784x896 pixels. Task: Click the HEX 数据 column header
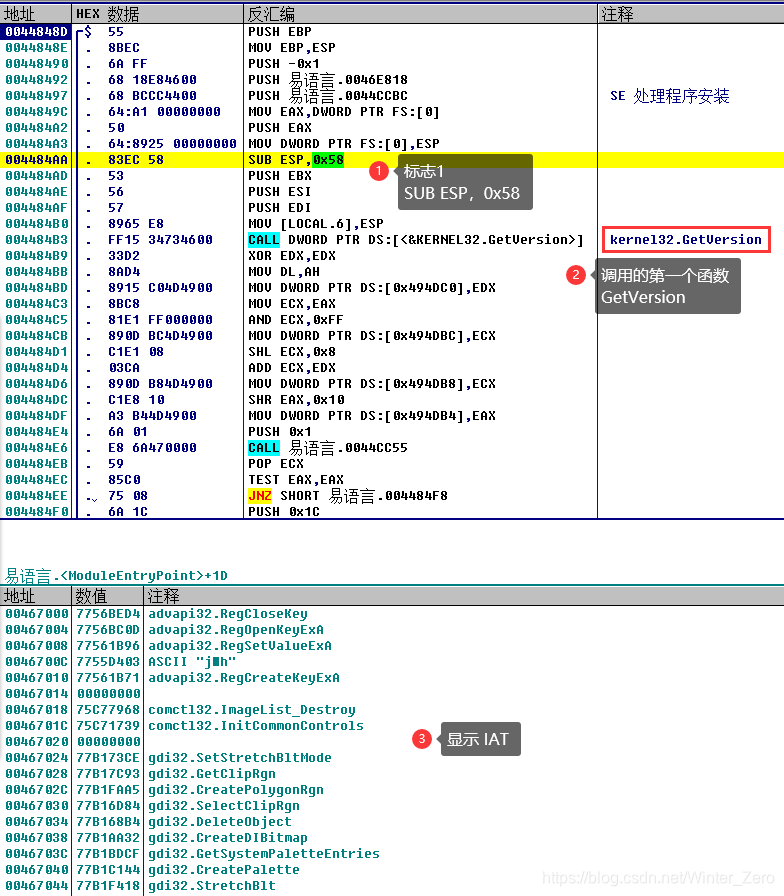[158, 14]
